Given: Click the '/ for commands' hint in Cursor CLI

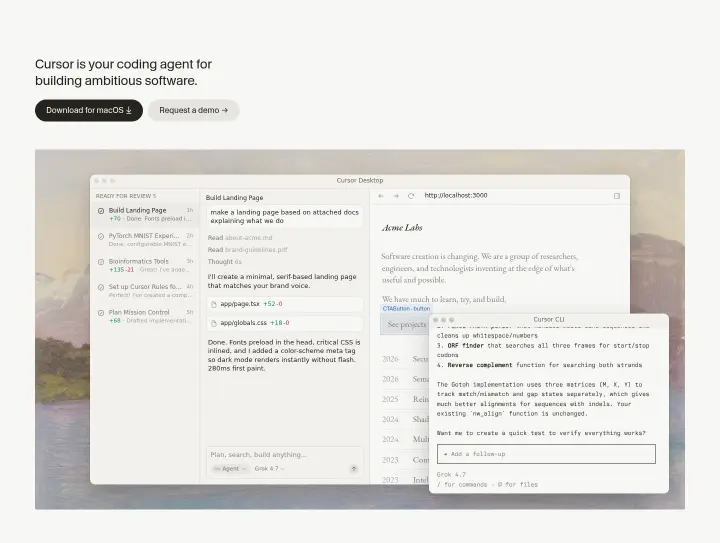Looking at the screenshot, I should (x=462, y=485).
